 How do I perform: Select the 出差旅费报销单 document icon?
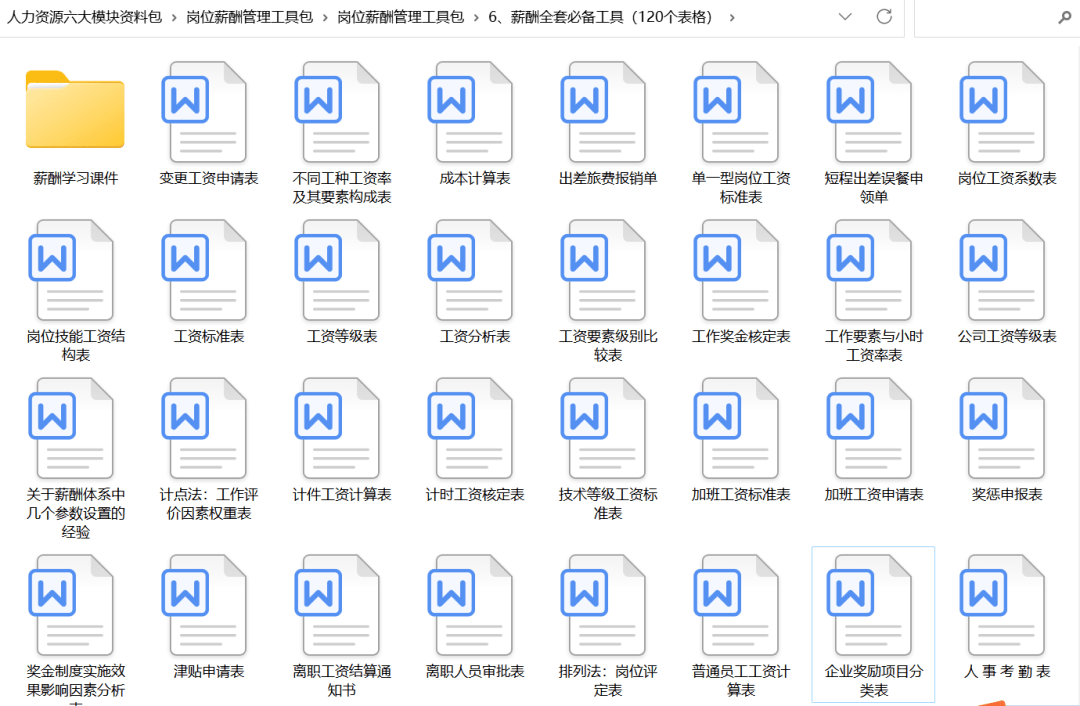[603, 112]
